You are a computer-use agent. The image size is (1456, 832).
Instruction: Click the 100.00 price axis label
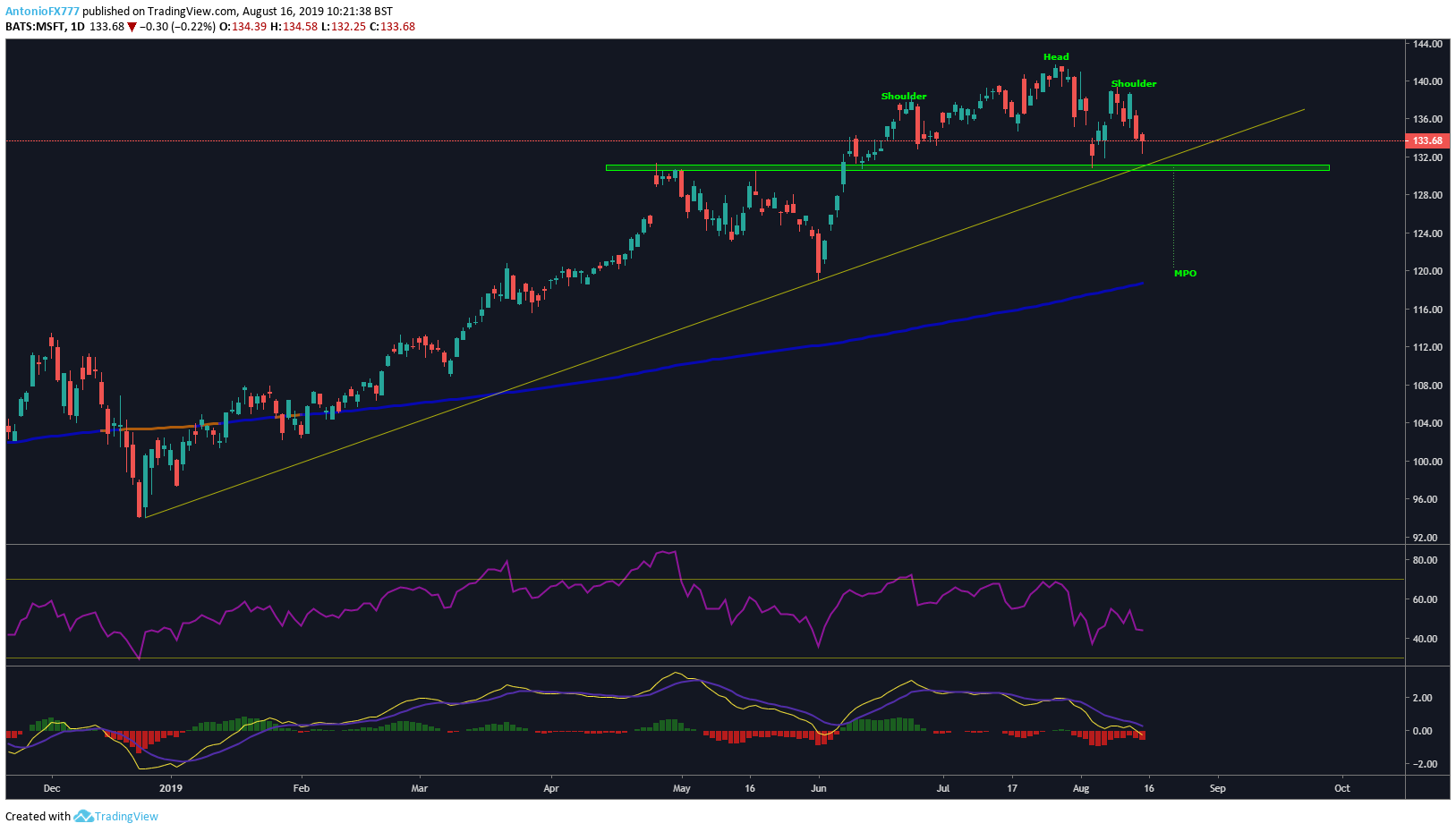point(1427,462)
